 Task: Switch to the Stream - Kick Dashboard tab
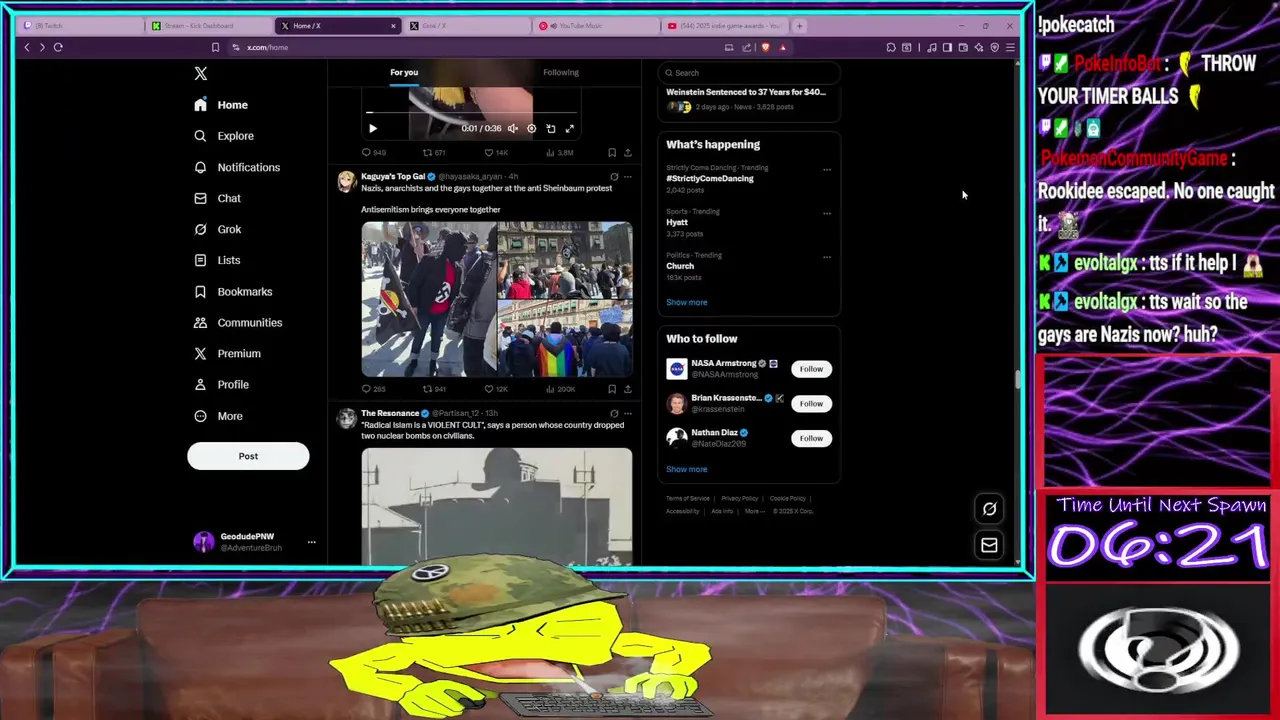pyautogui.click(x=207, y=26)
